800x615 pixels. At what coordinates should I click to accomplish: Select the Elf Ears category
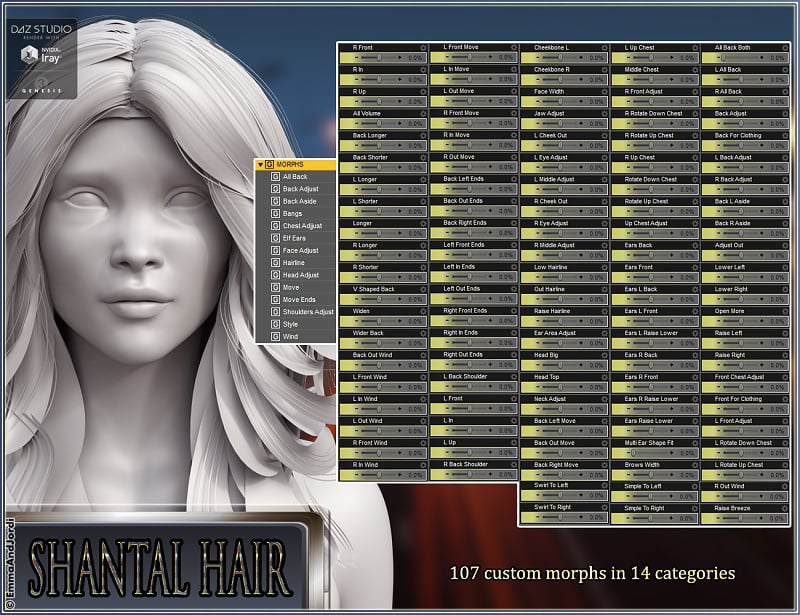pos(294,238)
